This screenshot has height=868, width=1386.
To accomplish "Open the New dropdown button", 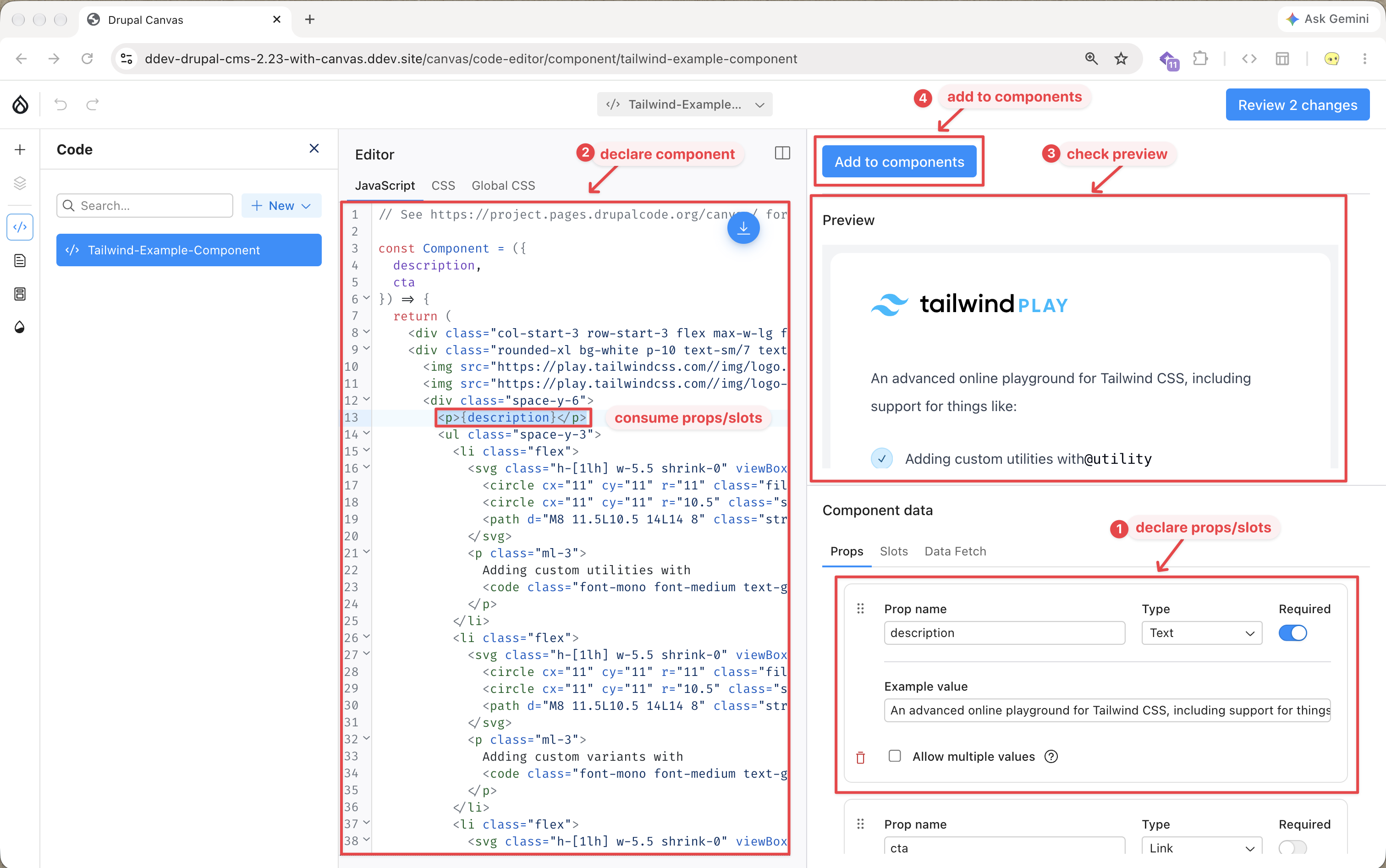I will 281,205.
